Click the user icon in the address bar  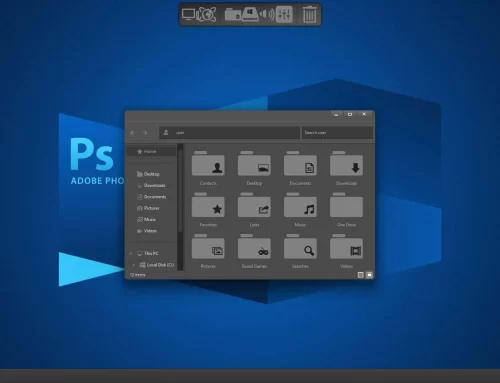(x=166, y=132)
